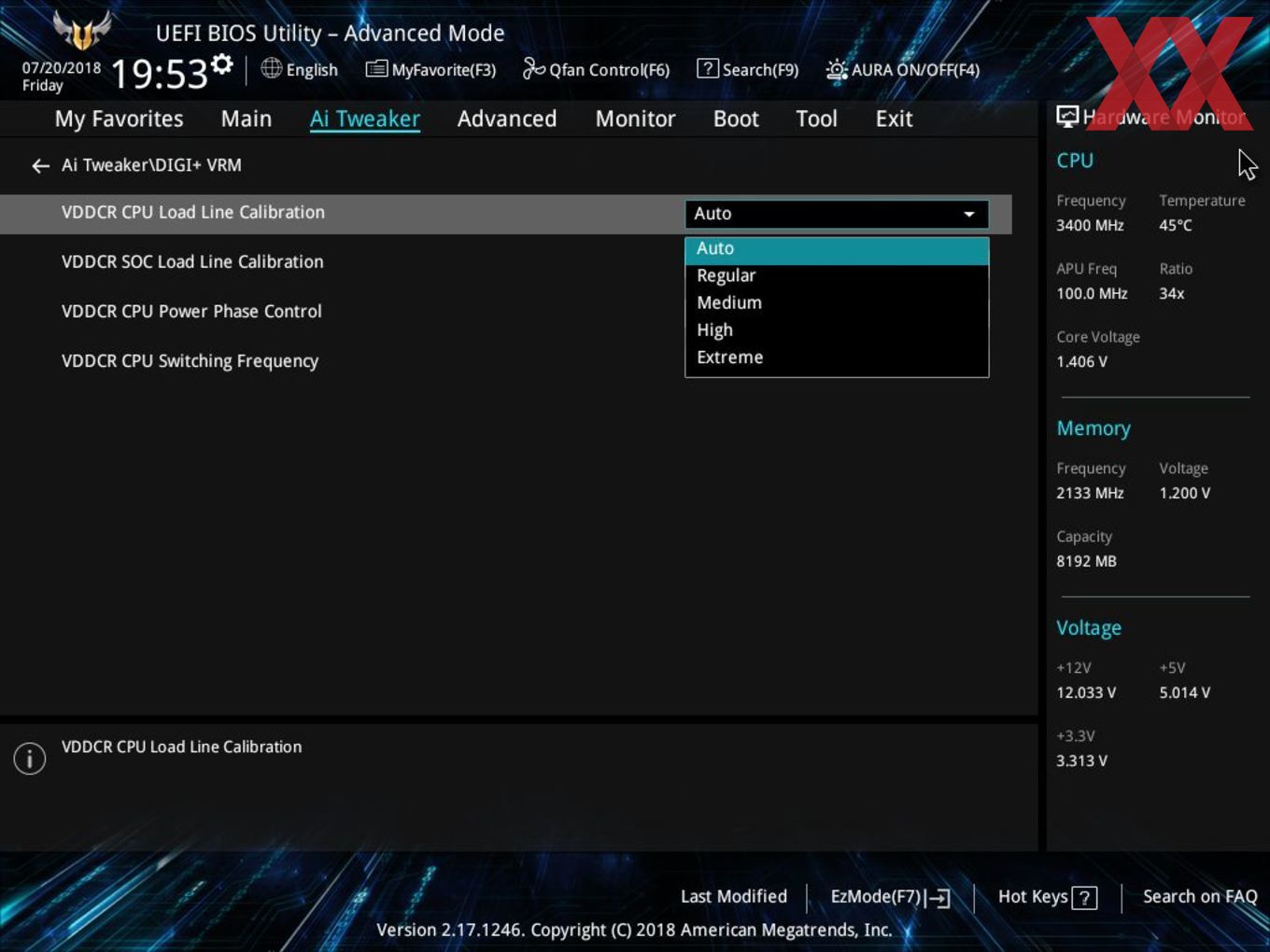Click Ratio 34x value
This screenshot has height=952, width=1270.
click(x=1172, y=294)
